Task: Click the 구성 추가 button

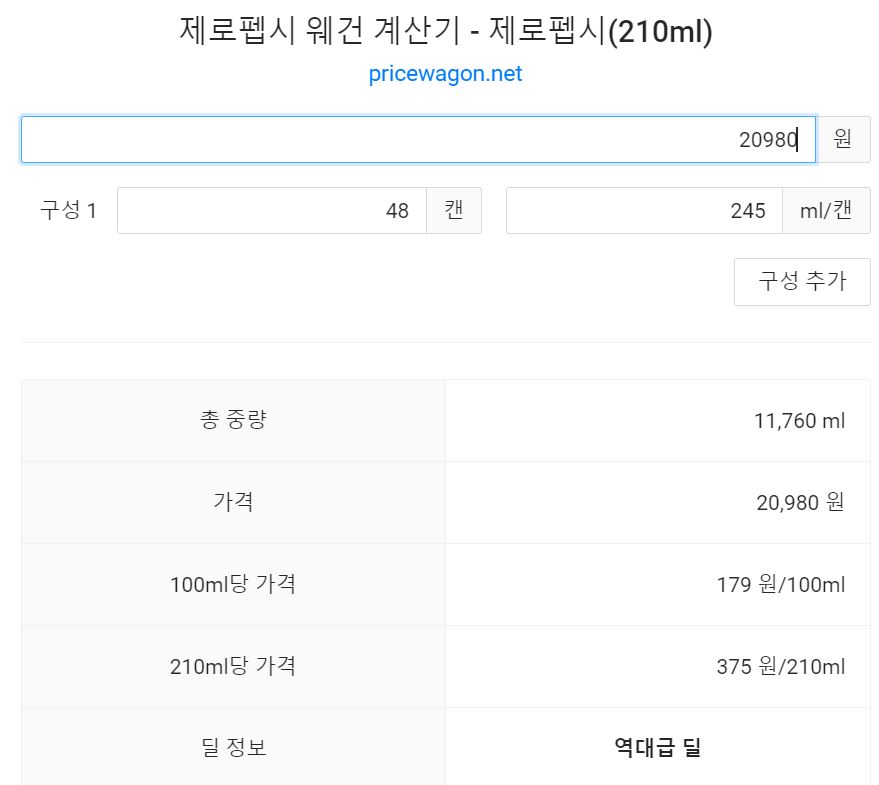Action: pyautogui.click(x=801, y=282)
